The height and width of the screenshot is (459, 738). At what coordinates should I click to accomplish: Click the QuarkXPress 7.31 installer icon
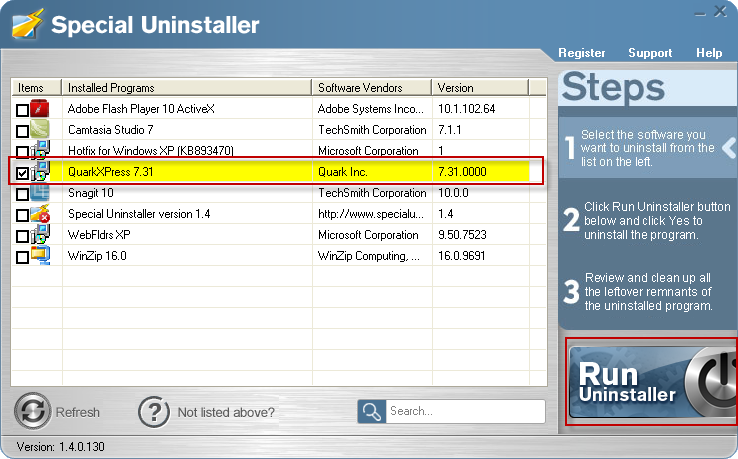click(40, 171)
